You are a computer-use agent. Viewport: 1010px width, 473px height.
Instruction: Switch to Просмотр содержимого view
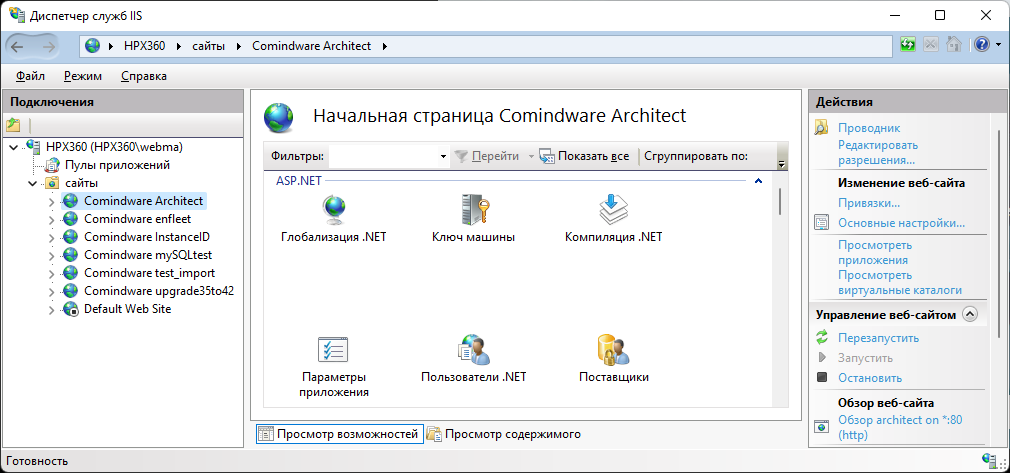504,434
